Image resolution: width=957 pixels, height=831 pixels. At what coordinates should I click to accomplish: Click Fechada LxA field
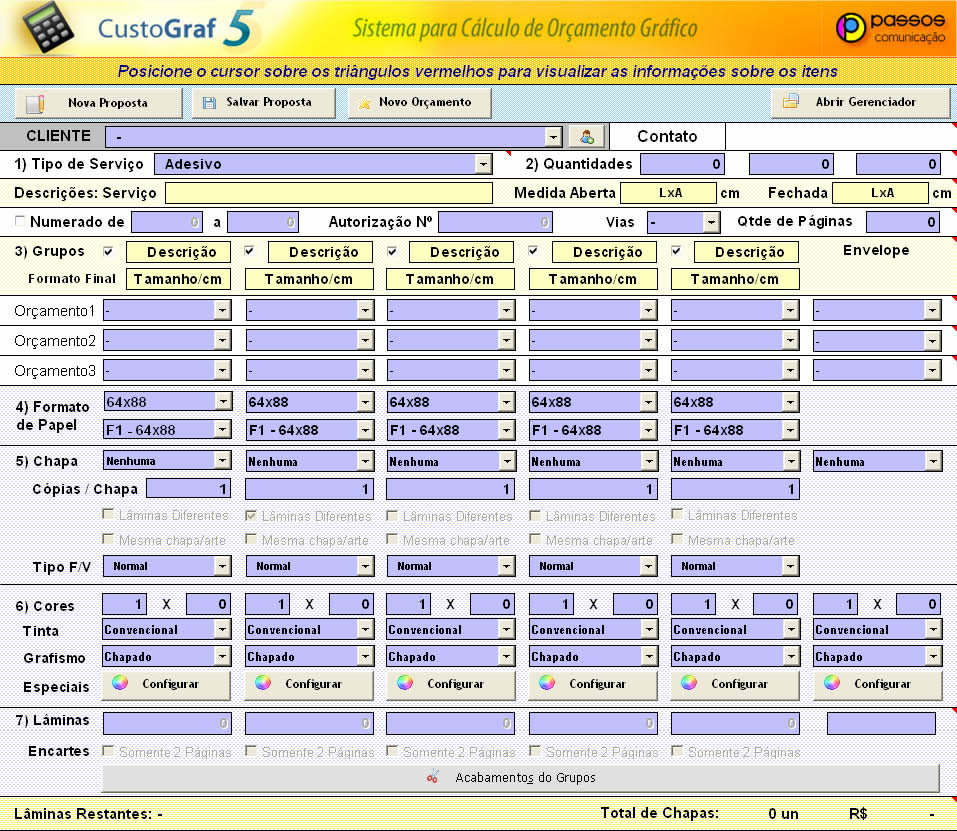coord(881,193)
